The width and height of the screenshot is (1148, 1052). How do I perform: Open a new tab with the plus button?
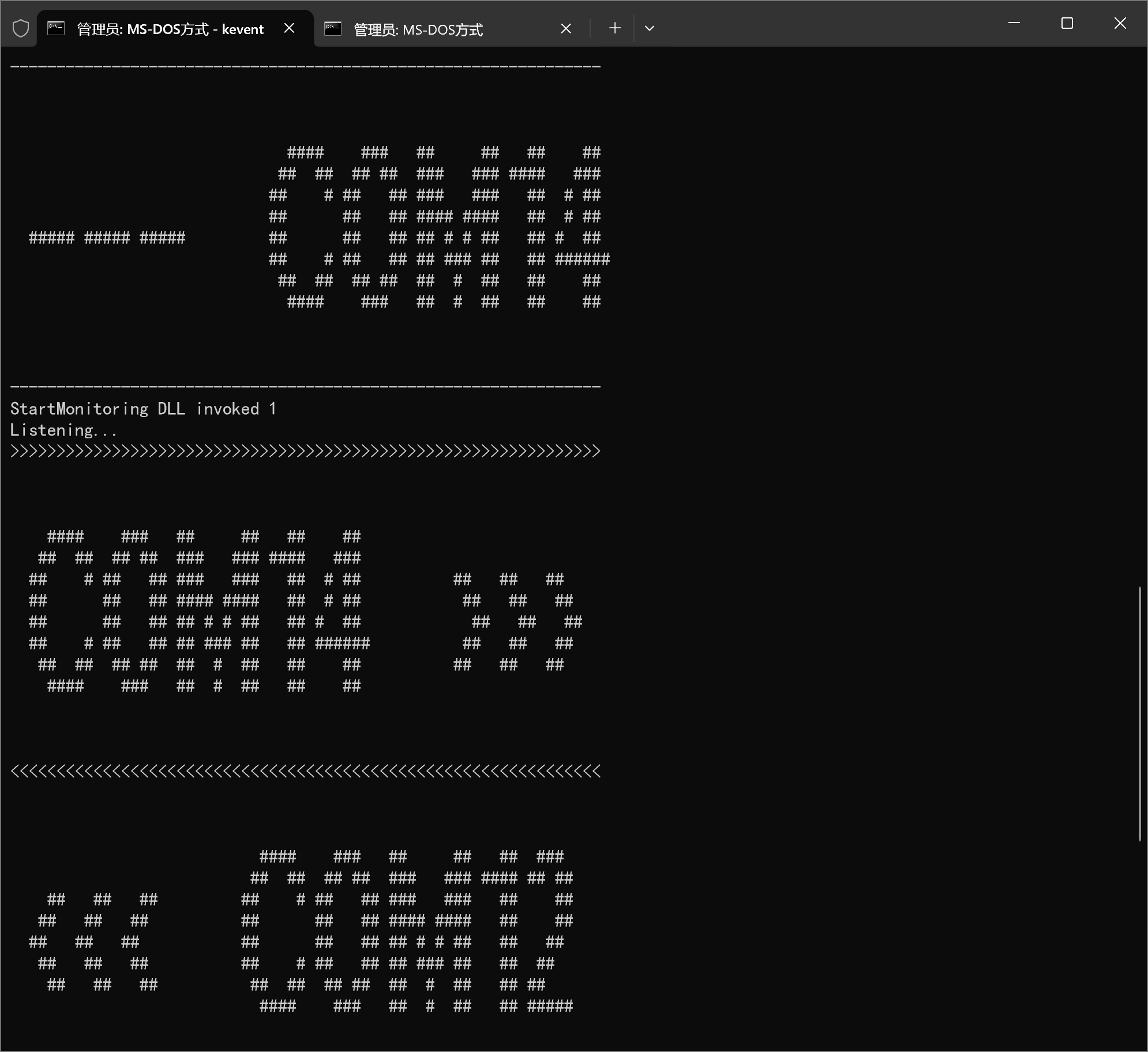(x=615, y=28)
